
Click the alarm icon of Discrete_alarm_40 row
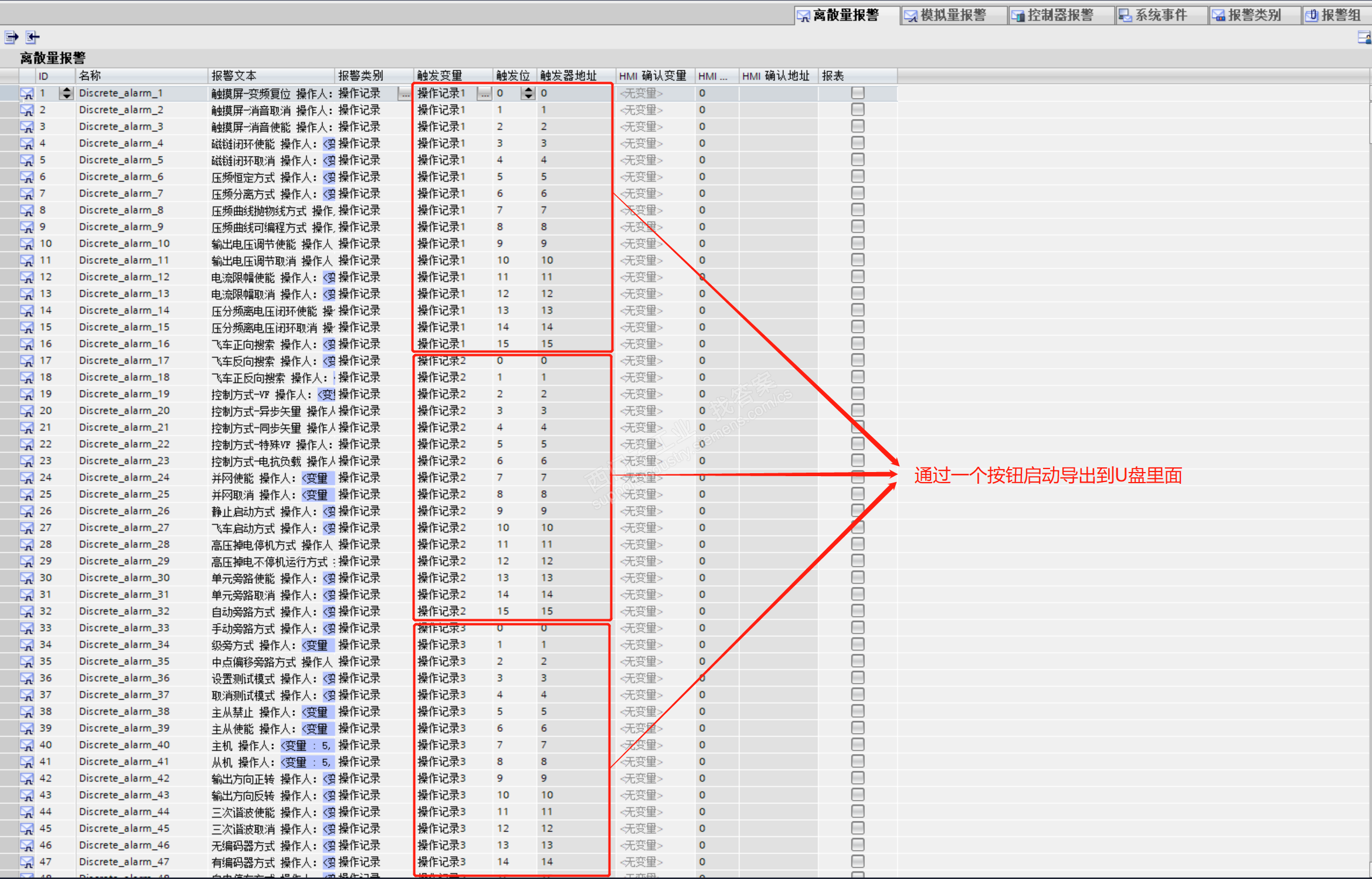click(x=27, y=745)
